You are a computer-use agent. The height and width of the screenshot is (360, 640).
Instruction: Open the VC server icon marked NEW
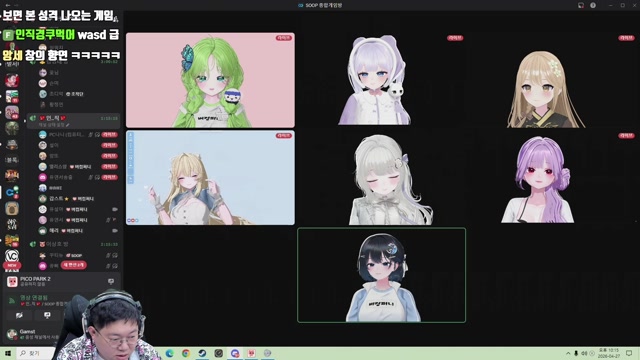click(x=12, y=256)
